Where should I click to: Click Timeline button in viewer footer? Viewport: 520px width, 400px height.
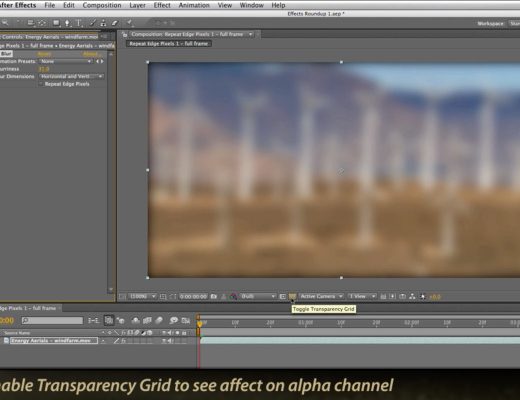(x=403, y=296)
